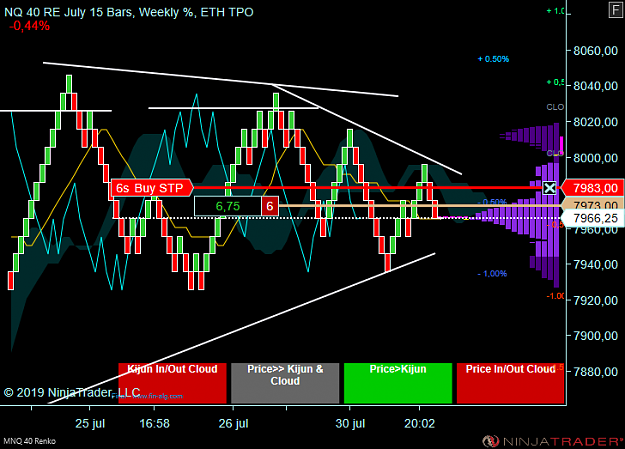The width and height of the screenshot is (625, 449).
Task: Click the 6,75 profit value box
Action: tap(228, 206)
